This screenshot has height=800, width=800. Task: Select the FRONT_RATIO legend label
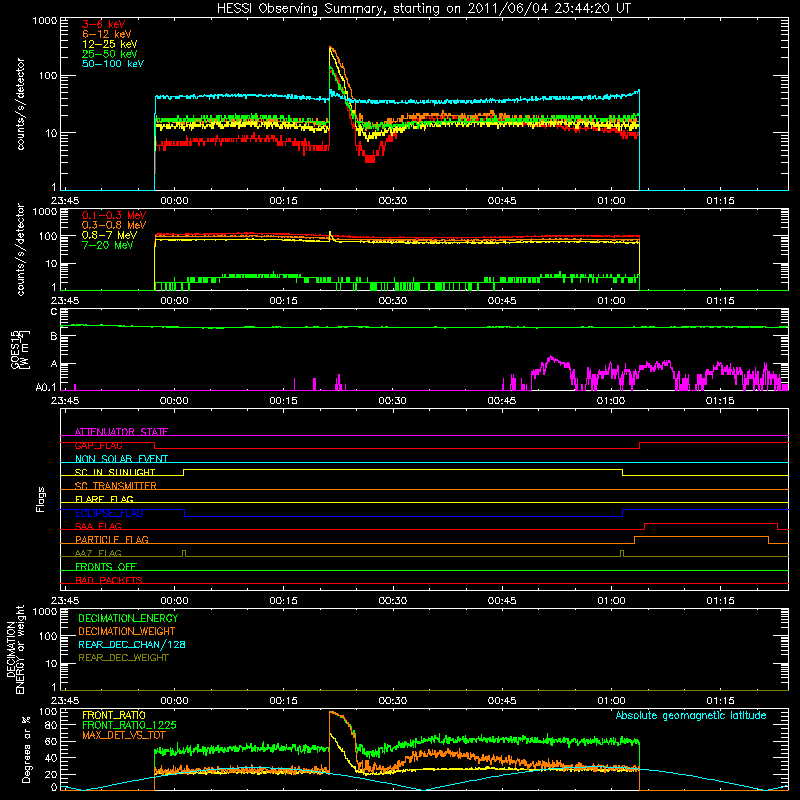point(114,715)
